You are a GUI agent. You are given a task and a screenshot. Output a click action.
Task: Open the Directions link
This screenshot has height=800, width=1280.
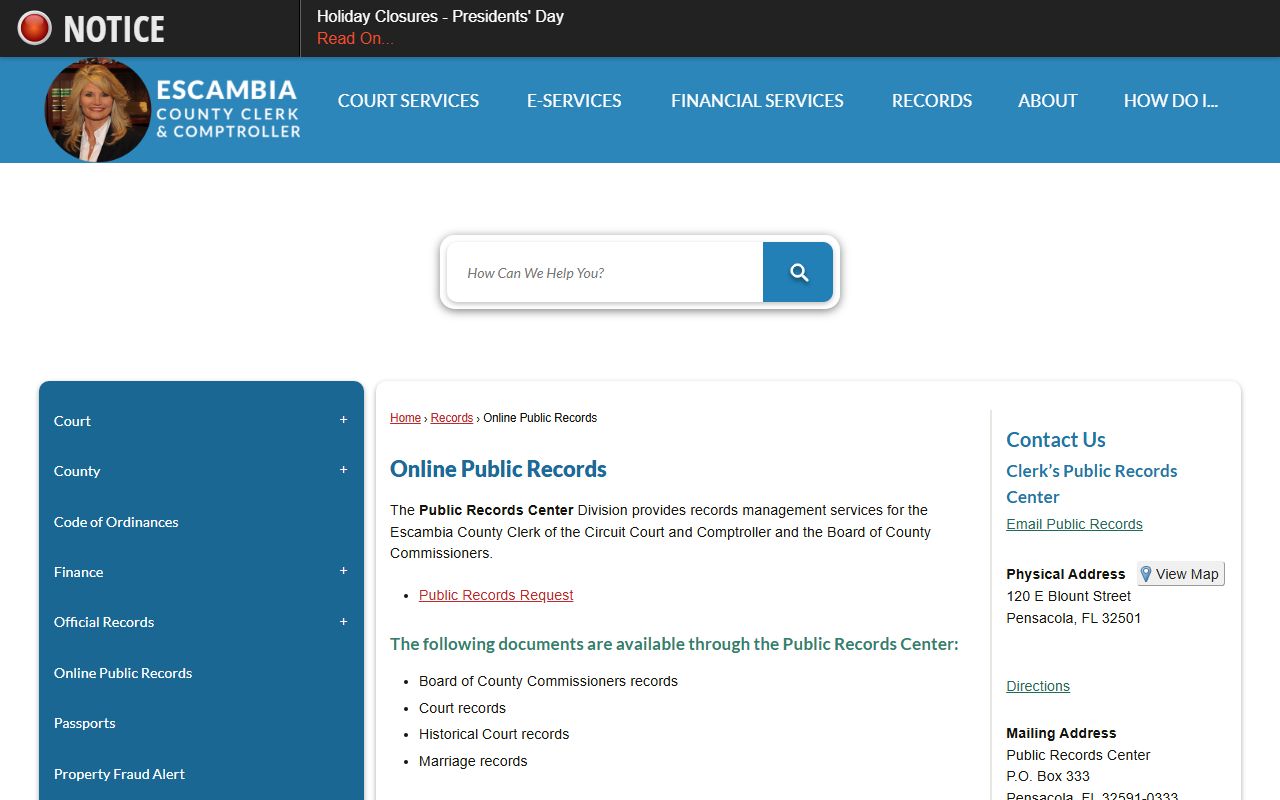1038,686
